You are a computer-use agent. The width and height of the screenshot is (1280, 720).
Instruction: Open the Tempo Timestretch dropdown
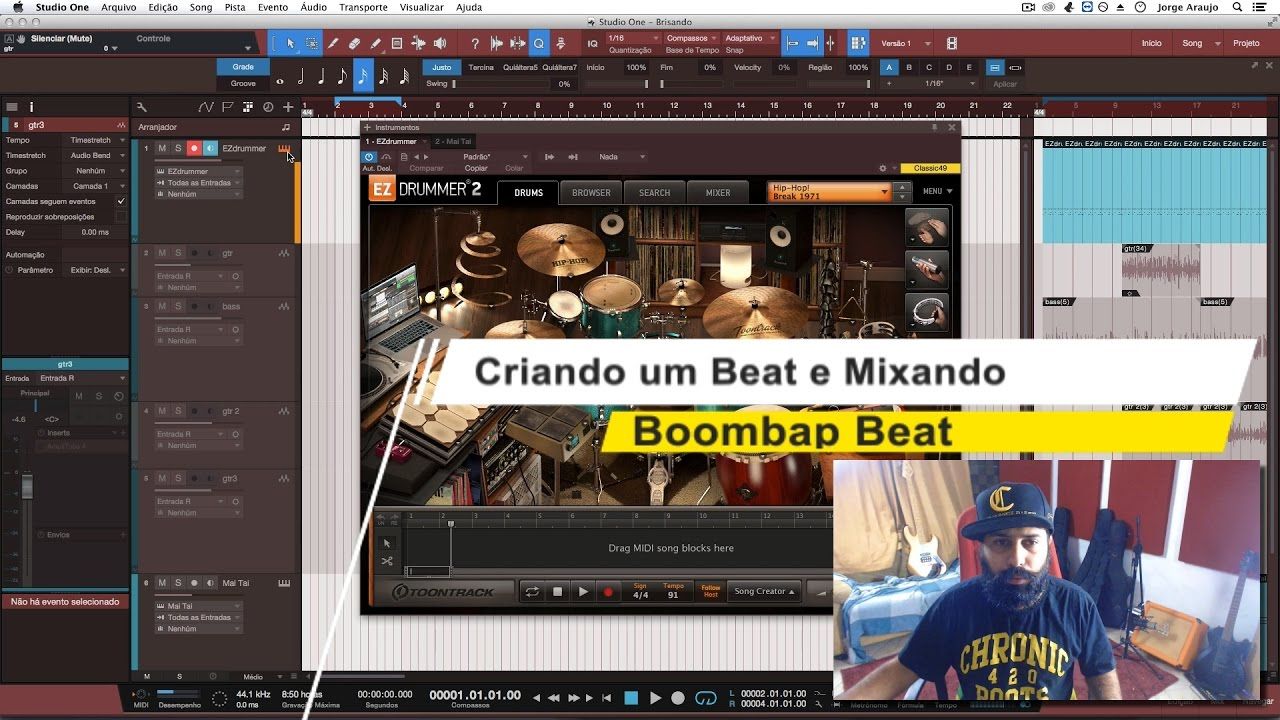point(95,140)
